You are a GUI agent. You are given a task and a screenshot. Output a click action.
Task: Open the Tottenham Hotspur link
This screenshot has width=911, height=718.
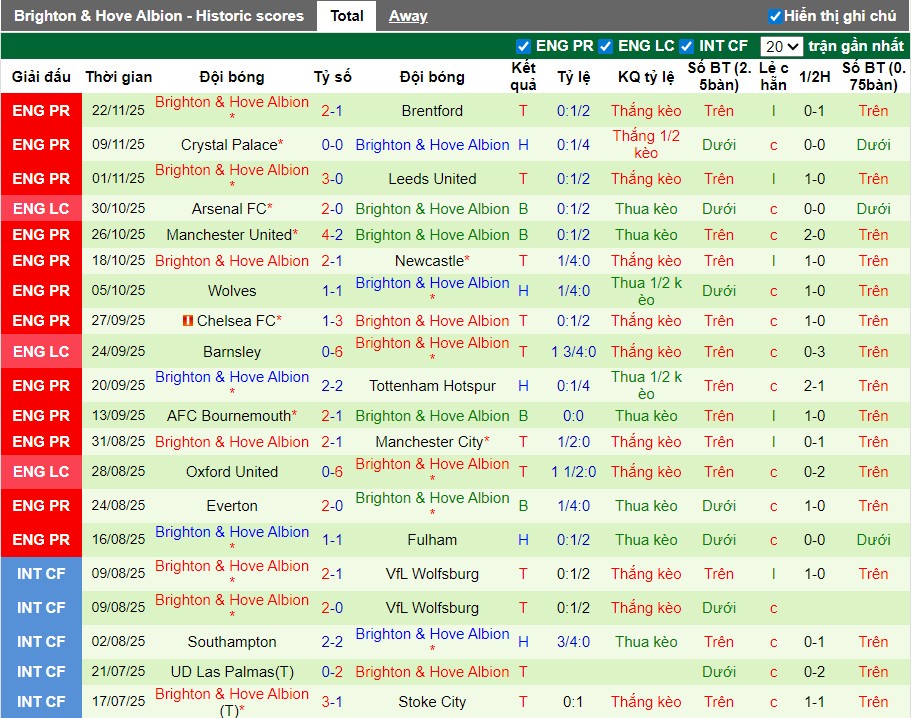(431, 384)
